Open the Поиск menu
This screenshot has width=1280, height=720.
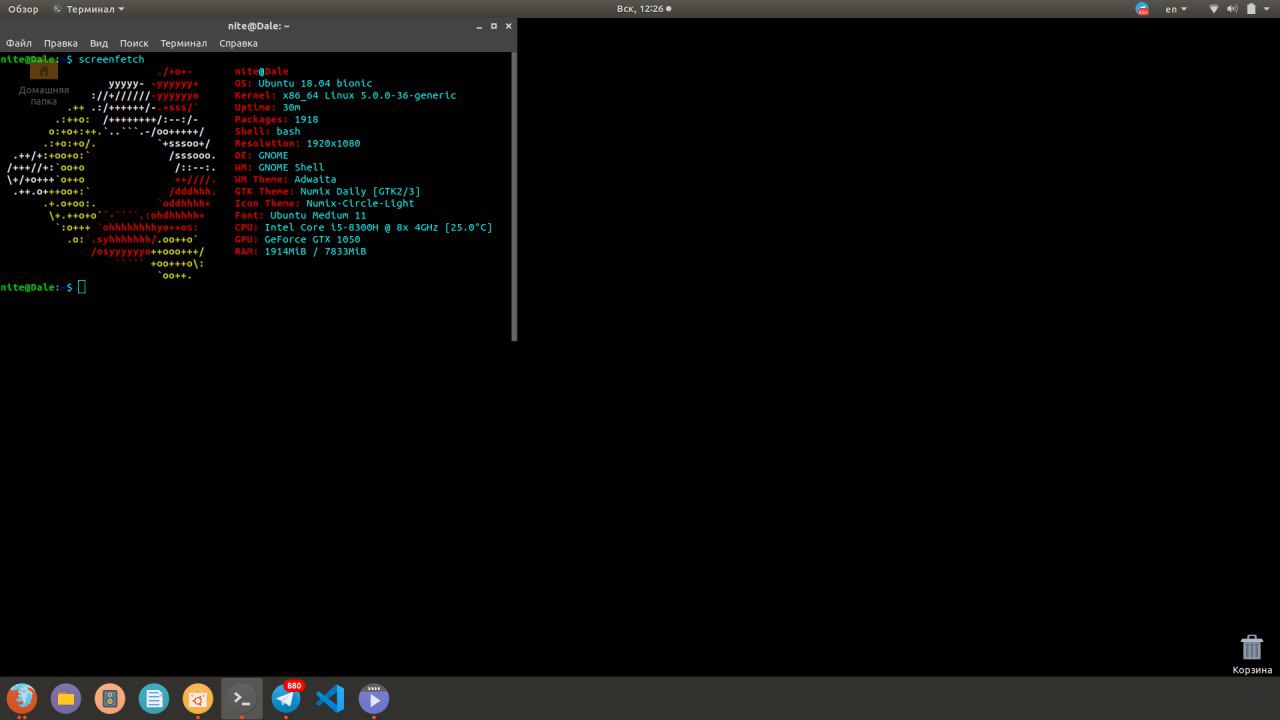pos(134,43)
